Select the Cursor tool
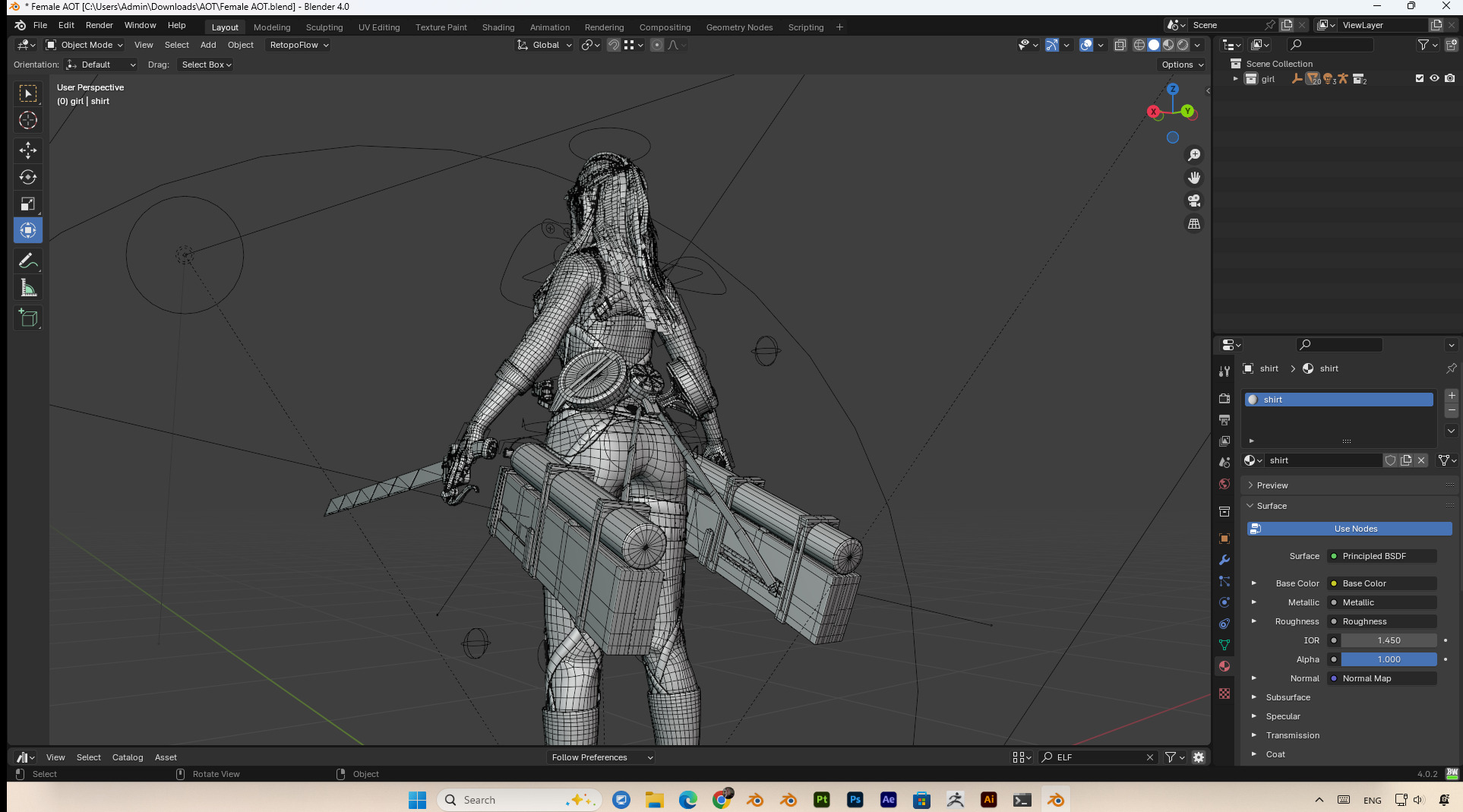This screenshot has height=812, width=1463. (28, 120)
